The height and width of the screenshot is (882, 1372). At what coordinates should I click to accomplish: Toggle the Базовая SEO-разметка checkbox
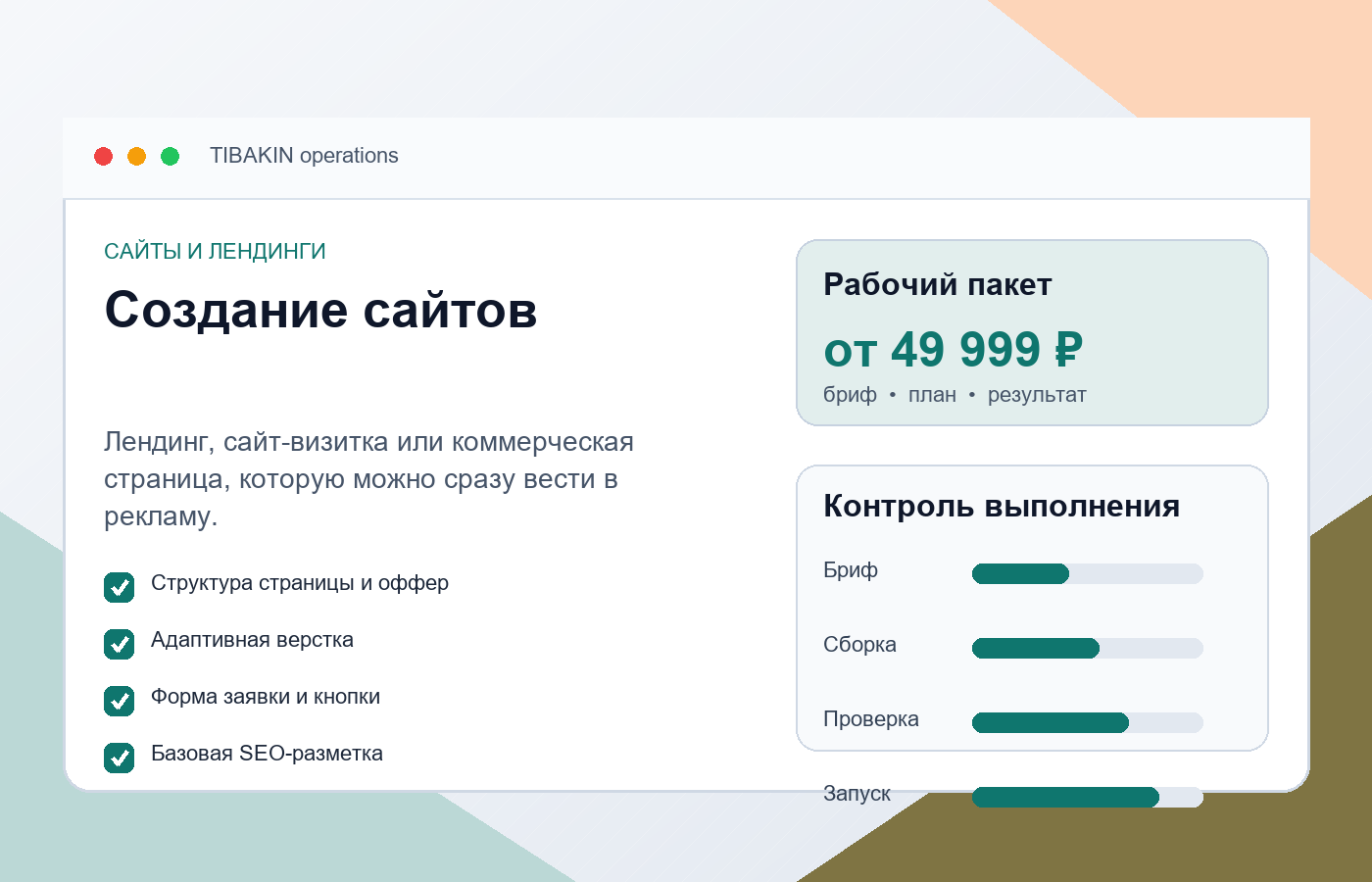coord(120,758)
